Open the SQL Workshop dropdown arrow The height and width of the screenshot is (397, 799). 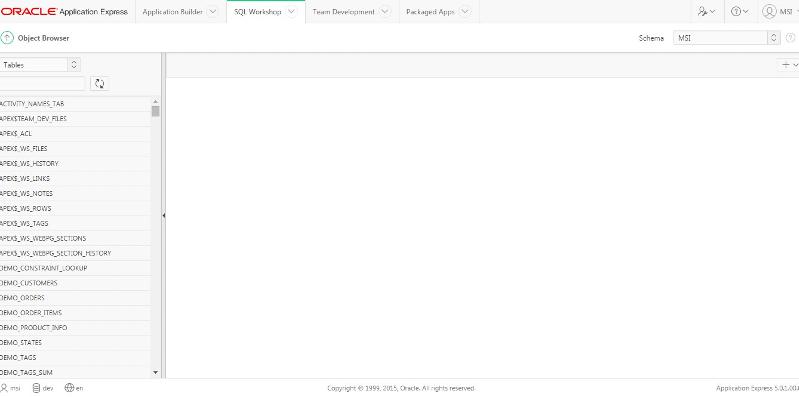coord(291,11)
